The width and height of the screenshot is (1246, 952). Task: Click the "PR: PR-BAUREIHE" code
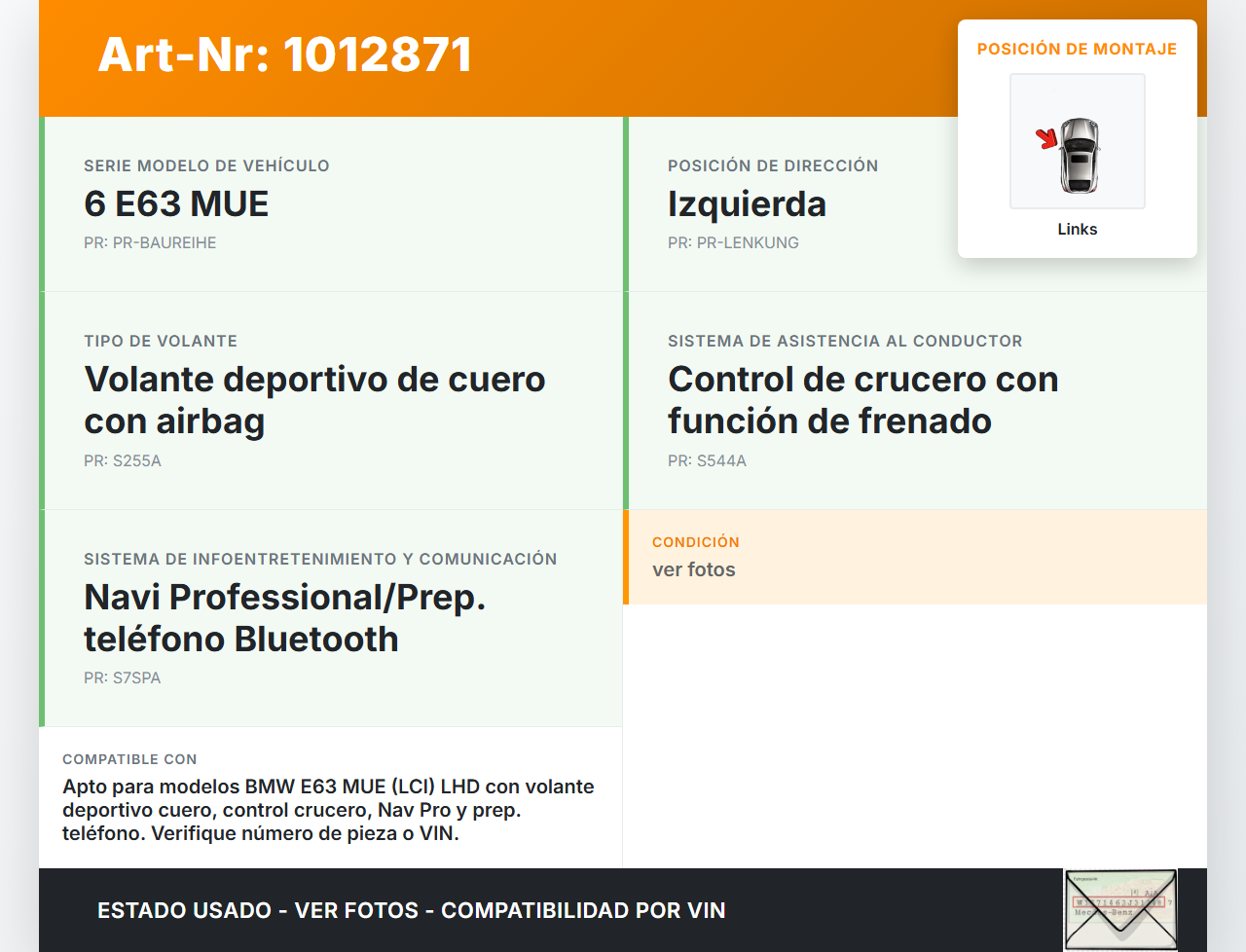pyautogui.click(x=150, y=242)
